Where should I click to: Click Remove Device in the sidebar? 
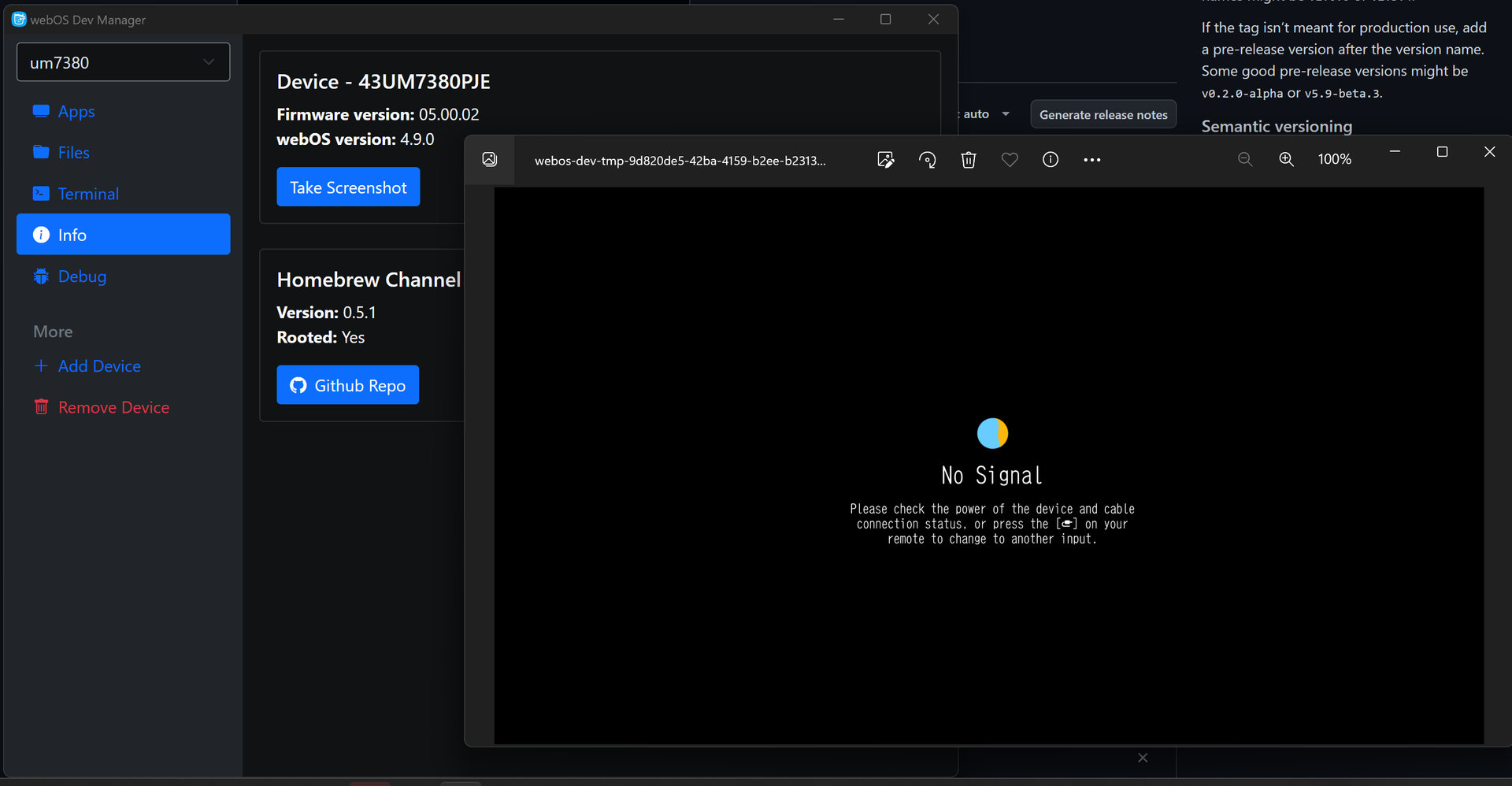tap(113, 407)
